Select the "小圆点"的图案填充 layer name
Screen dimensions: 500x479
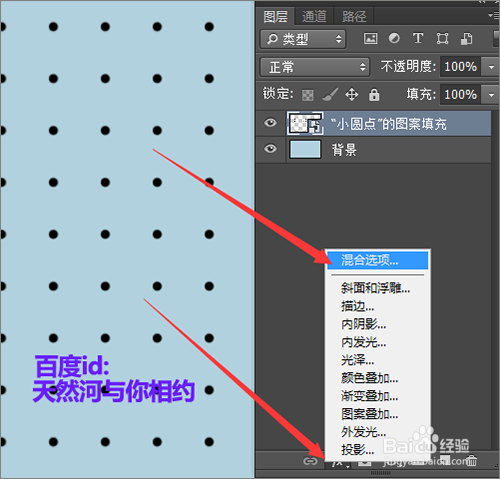(x=388, y=124)
